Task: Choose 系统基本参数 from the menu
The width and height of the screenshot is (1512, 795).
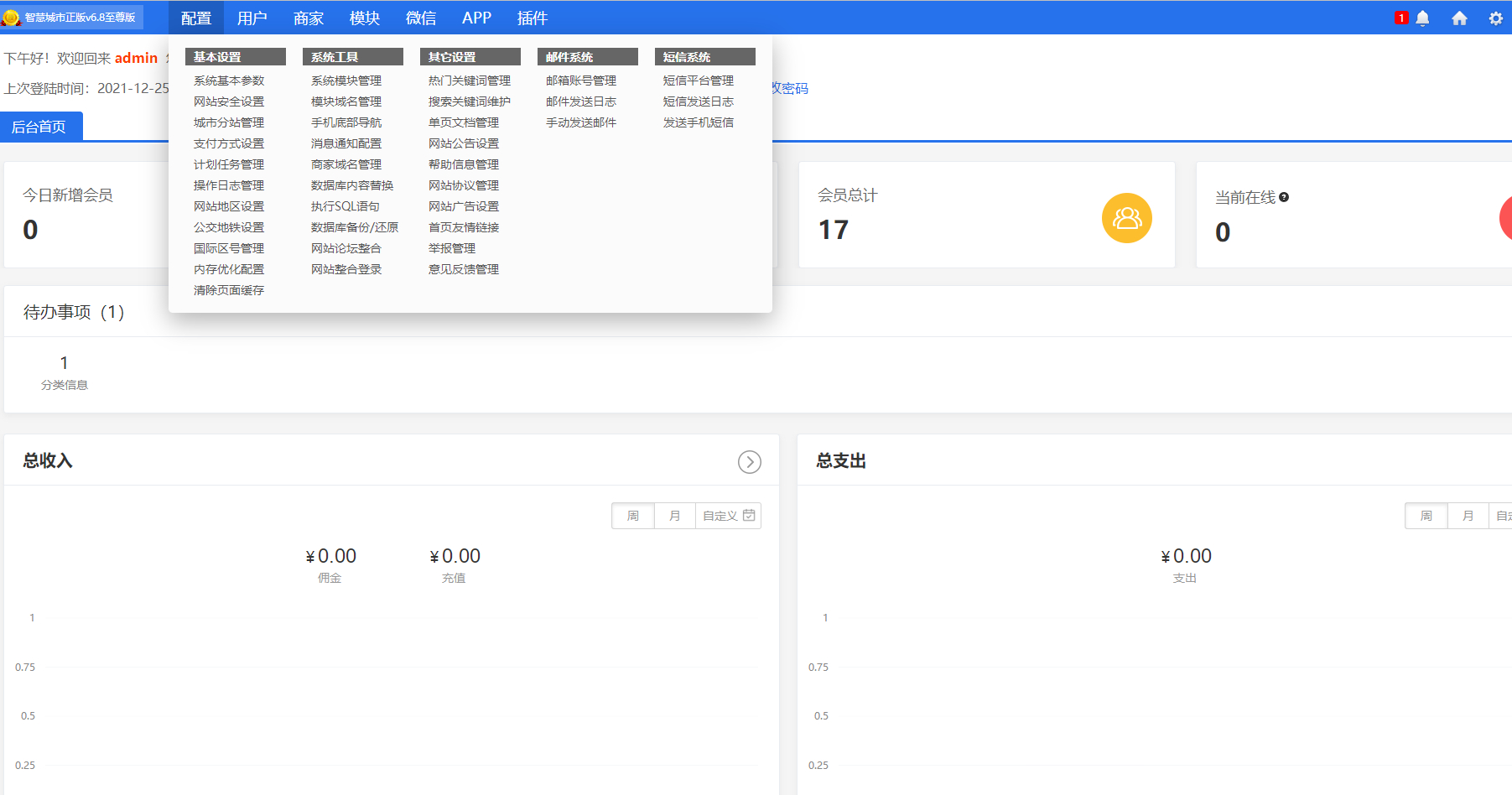Action: [x=229, y=81]
